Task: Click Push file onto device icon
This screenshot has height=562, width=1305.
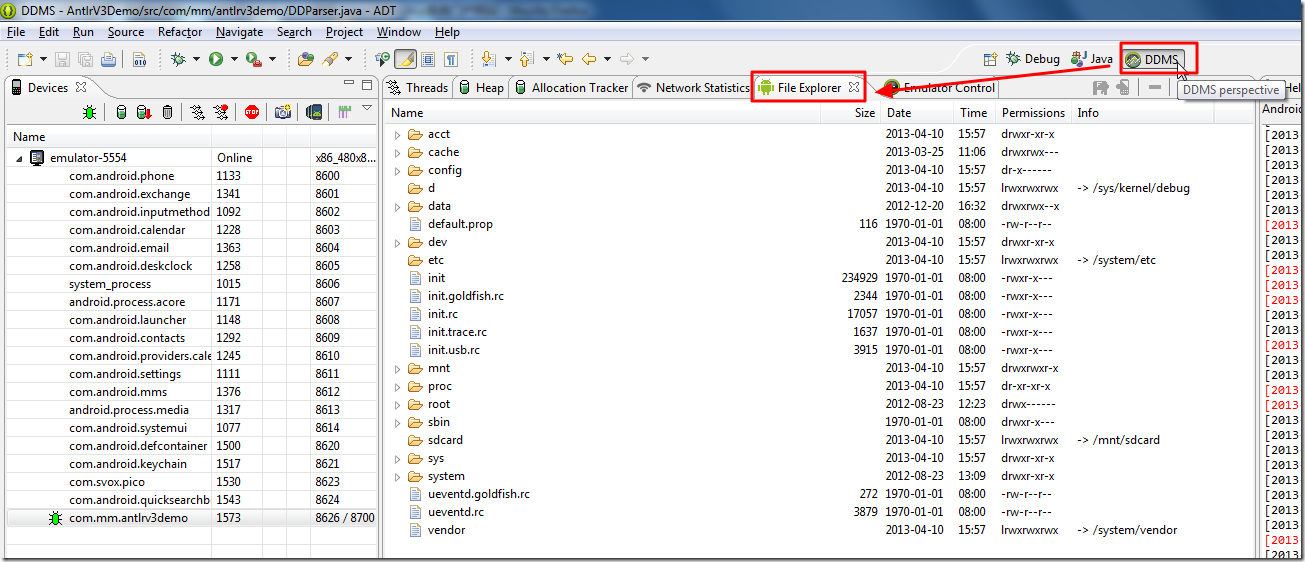Action: click(x=1123, y=88)
